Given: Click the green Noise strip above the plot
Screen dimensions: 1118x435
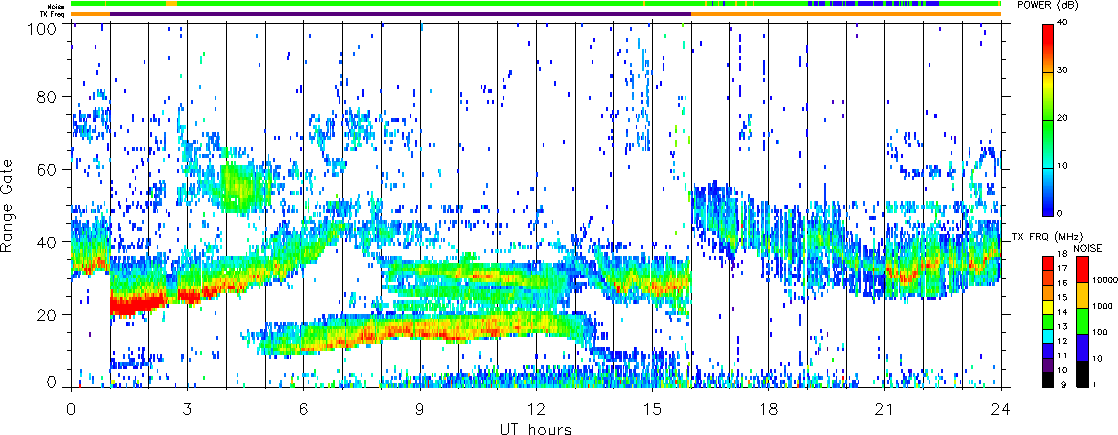Looking at the screenshot, I should point(536,4).
